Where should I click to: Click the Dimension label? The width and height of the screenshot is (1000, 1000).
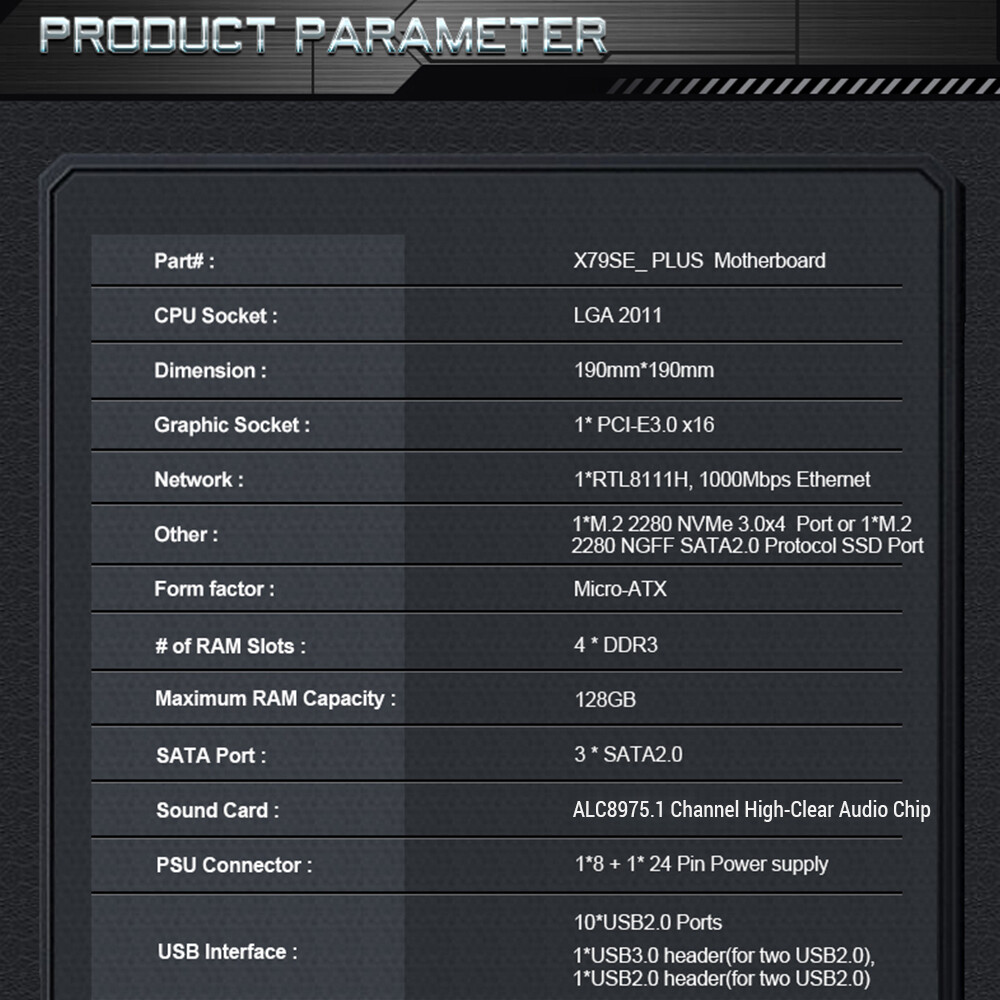tap(210, 371)
